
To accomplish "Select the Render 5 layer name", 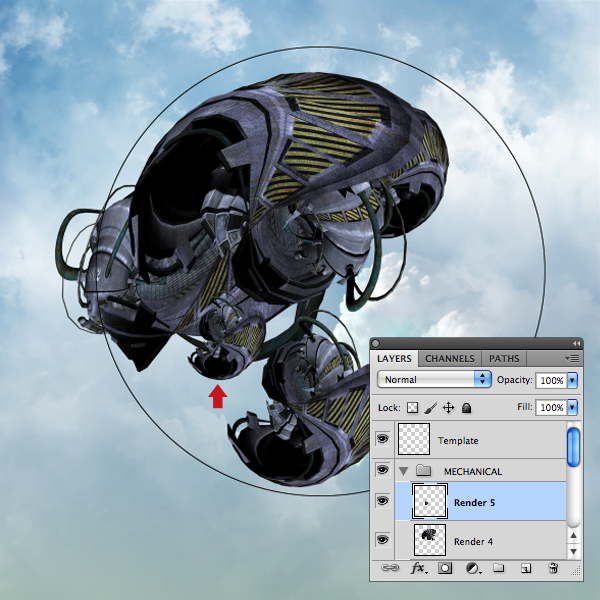I will [474, 503].
